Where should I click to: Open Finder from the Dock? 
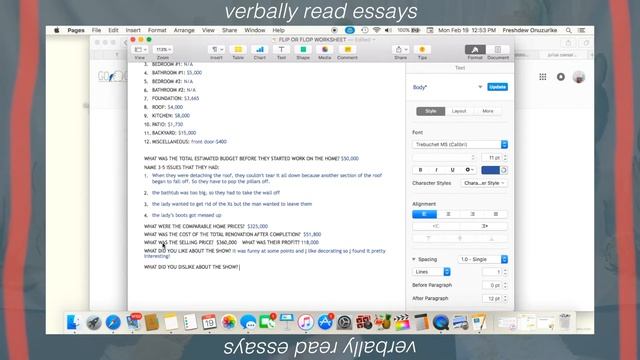[74, 322]
